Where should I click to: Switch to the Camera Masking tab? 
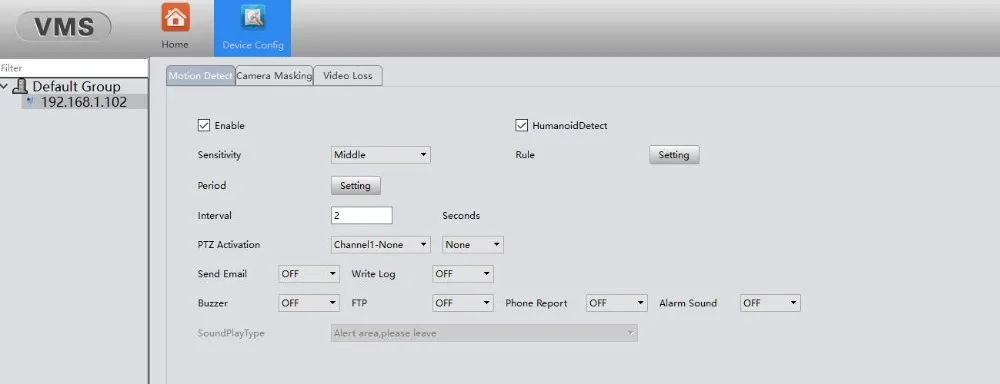point(274,75)
